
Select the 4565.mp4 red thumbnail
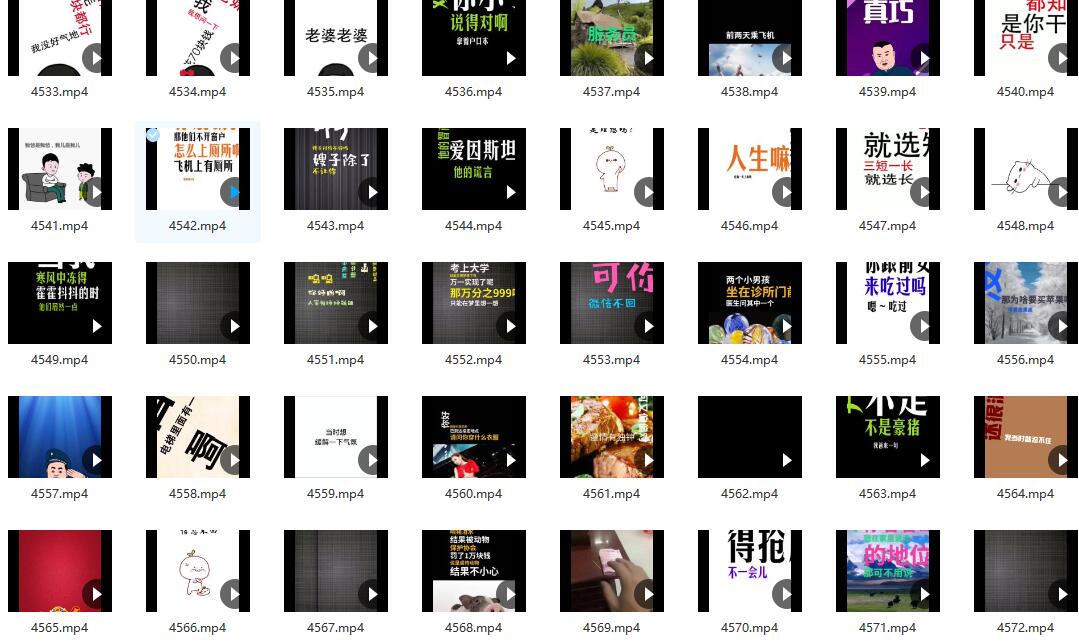point(59,570)
